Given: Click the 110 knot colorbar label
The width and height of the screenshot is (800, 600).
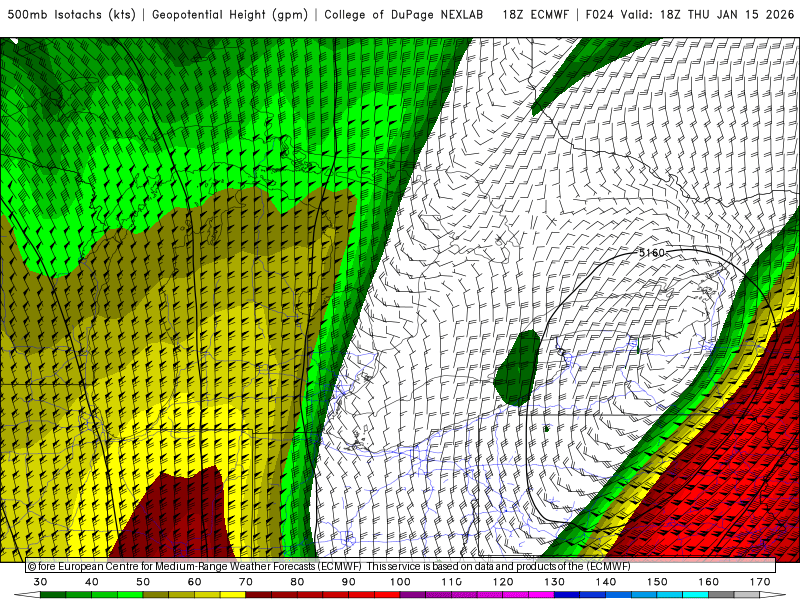Looking at the screenshot, I should click(x=452, y=582).
